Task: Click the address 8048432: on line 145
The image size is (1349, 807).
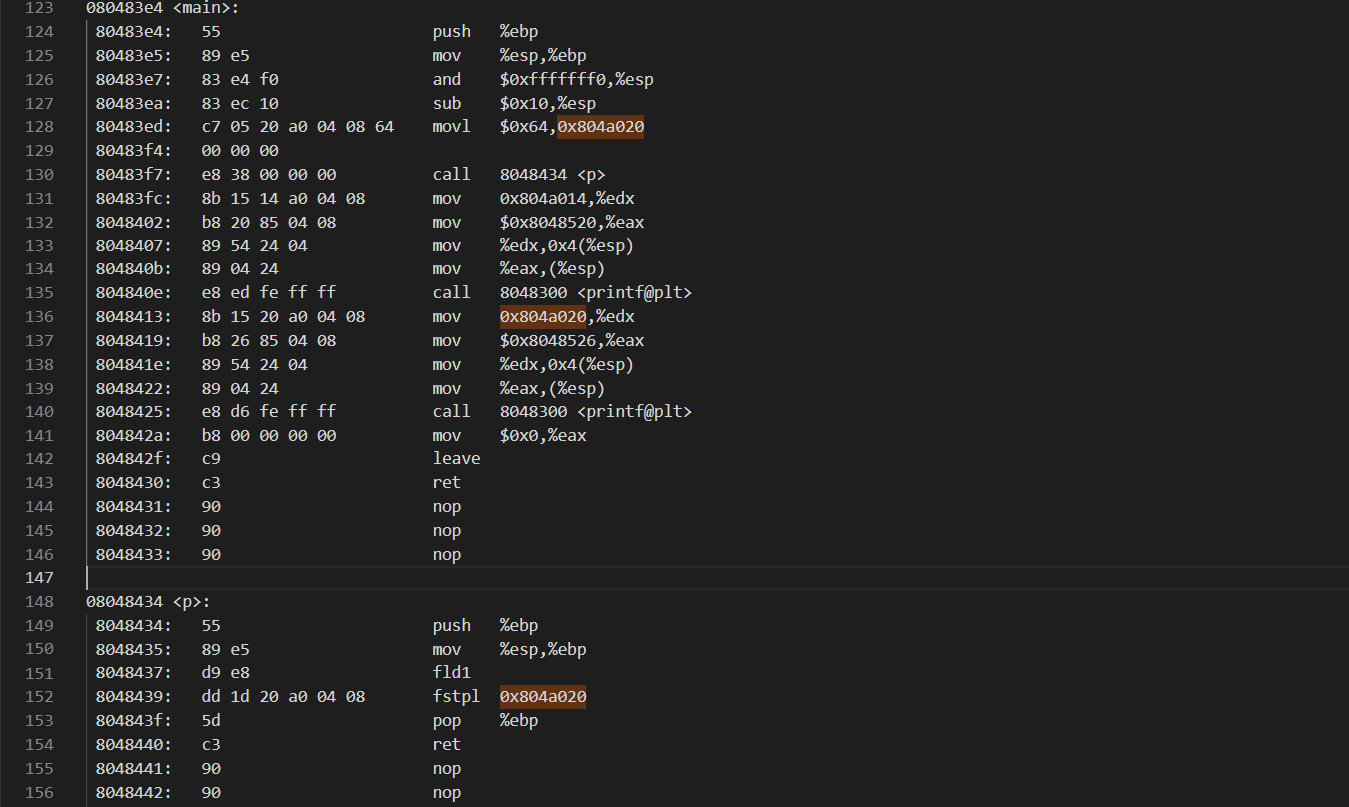Action: (134, 531)
